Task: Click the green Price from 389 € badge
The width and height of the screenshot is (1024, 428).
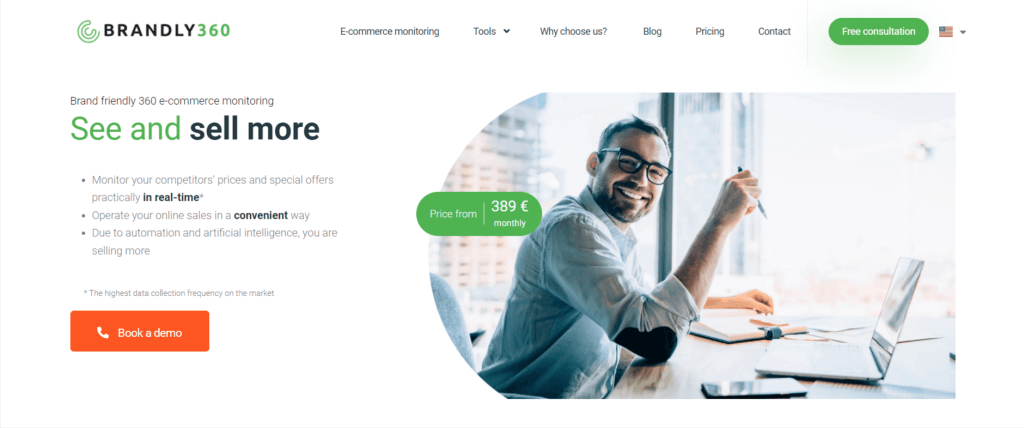Action: (479, 214)
